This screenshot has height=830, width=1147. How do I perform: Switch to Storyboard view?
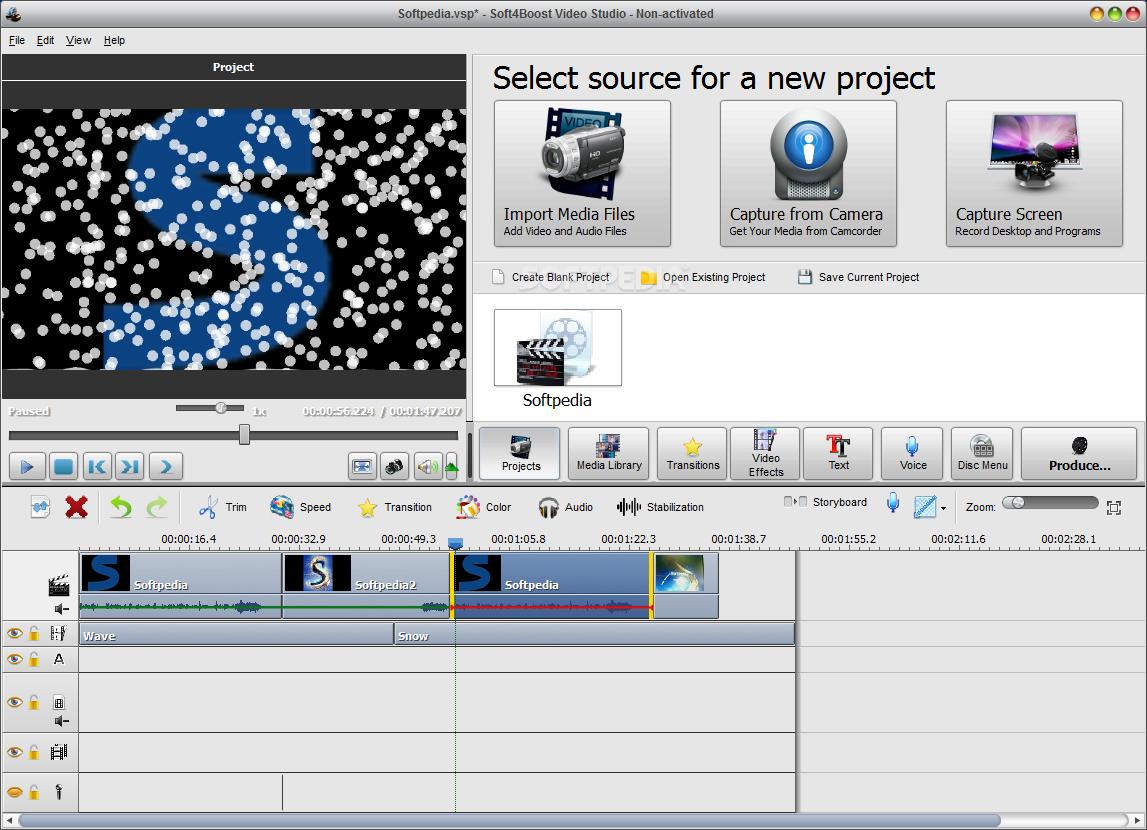click(825, 502)
